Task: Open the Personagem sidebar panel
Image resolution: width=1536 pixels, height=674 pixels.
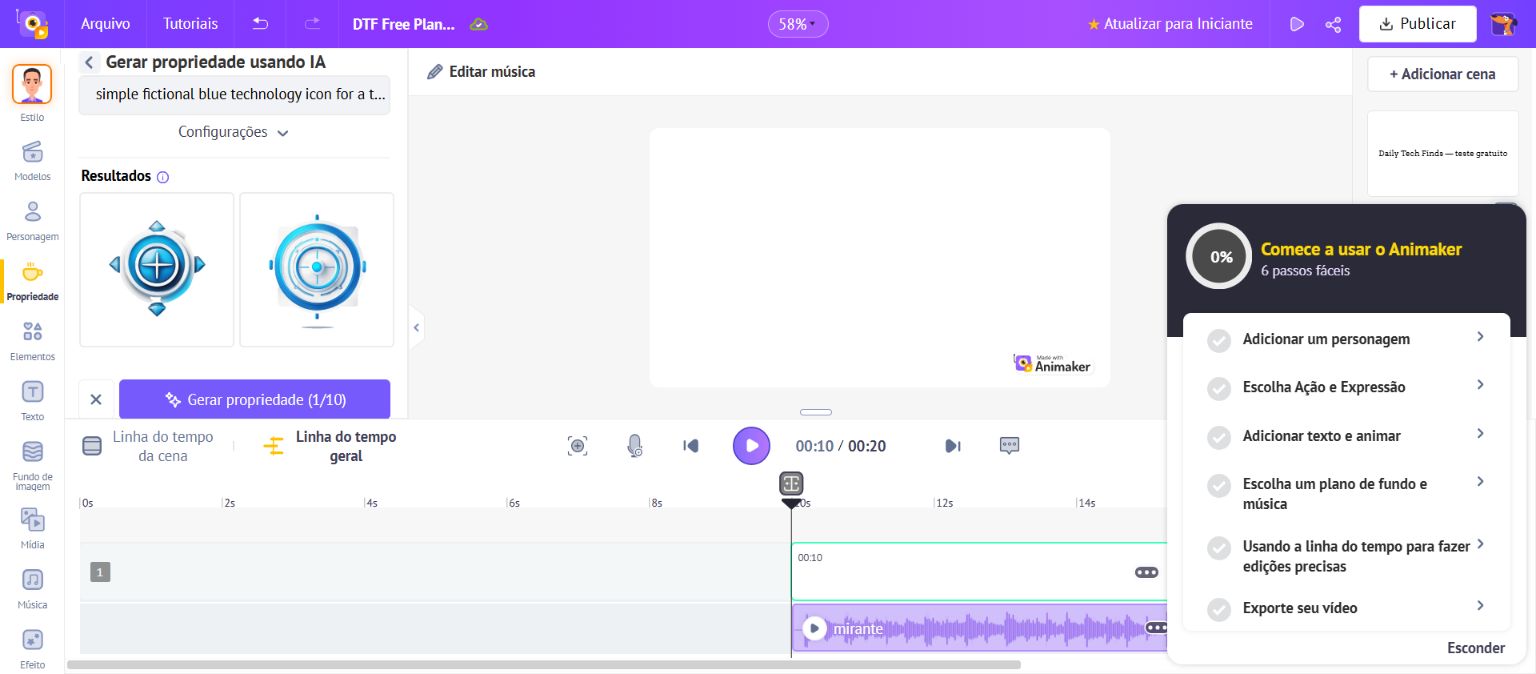Action: coord(32,220)
